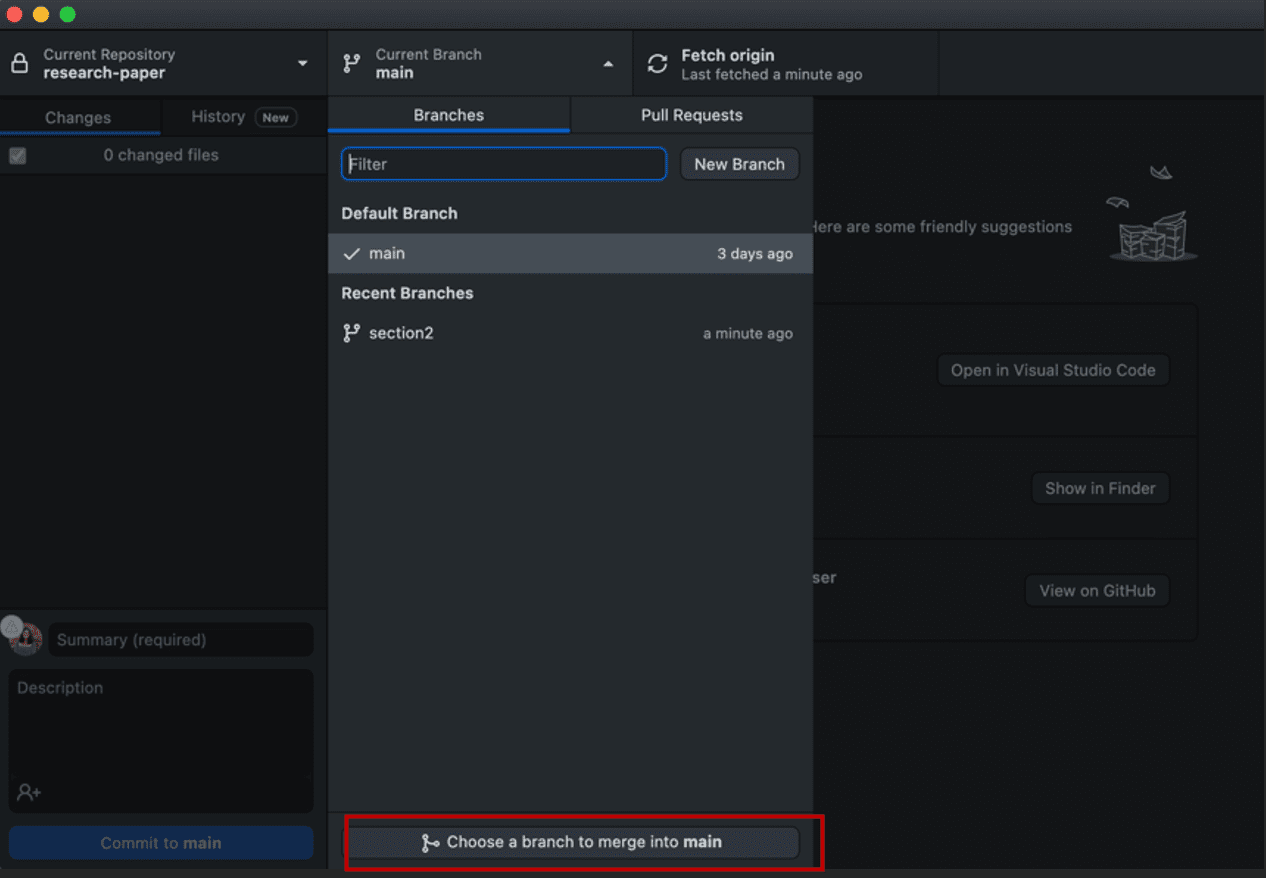Screen dimensions: 1266x878
Task: Open the Current Repository dropdown
Action: 163,64
